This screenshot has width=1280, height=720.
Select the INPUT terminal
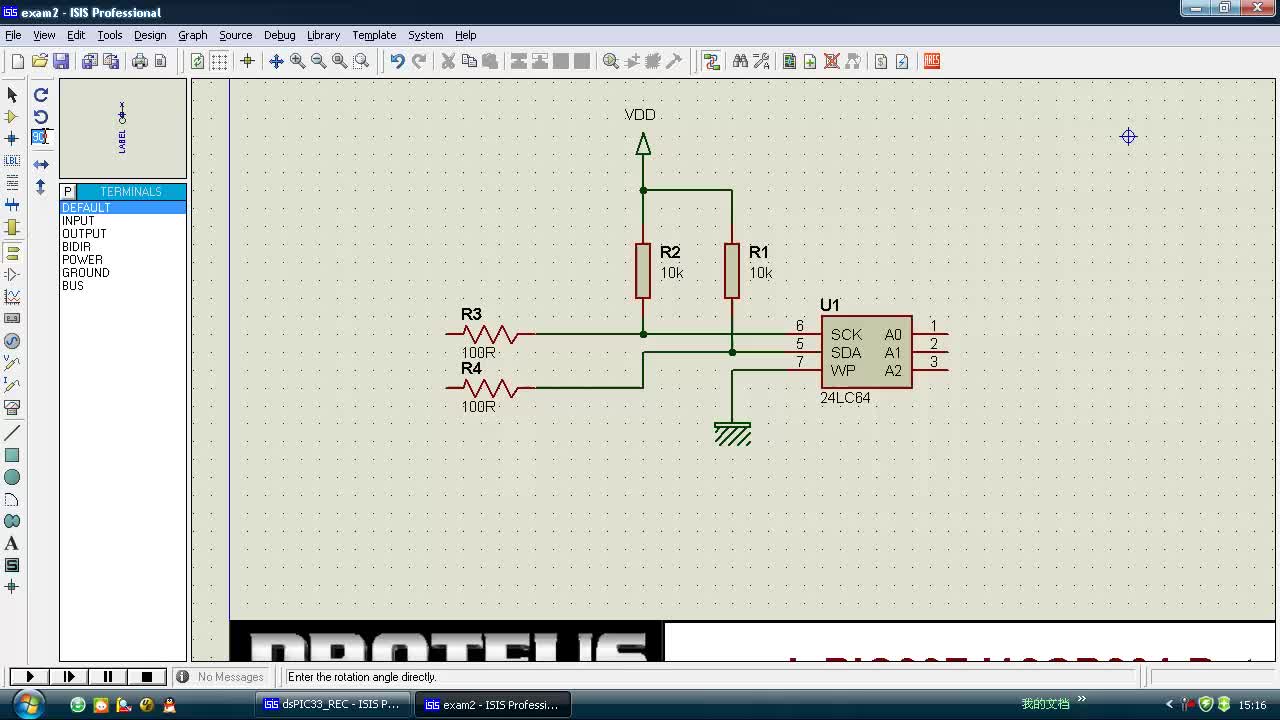pos(123,220)
